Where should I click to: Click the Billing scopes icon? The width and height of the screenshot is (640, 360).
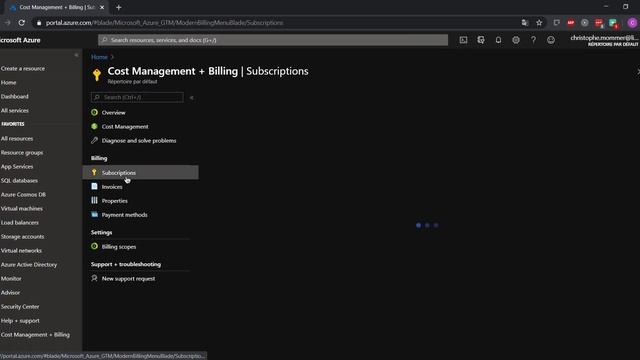(94, 247)
